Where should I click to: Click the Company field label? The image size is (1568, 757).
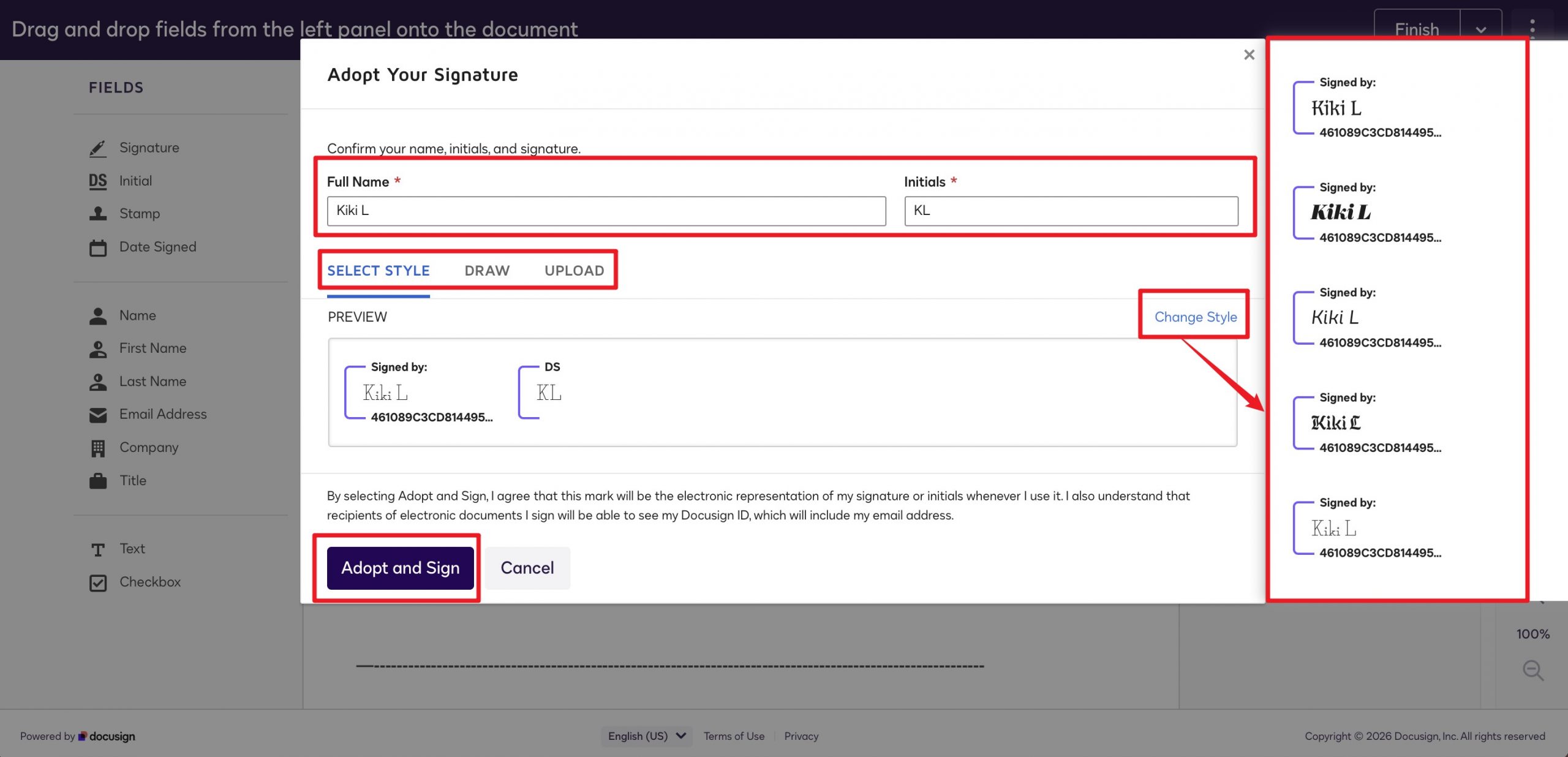(149, 448)
